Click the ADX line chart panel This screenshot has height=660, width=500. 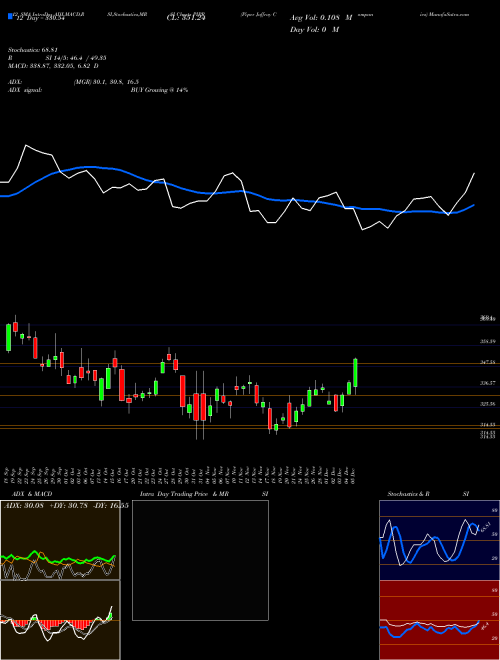(60, 540)
